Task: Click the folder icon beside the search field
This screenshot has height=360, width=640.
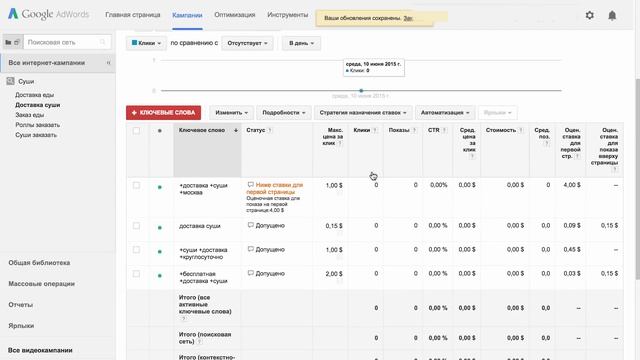Action: 8,42
